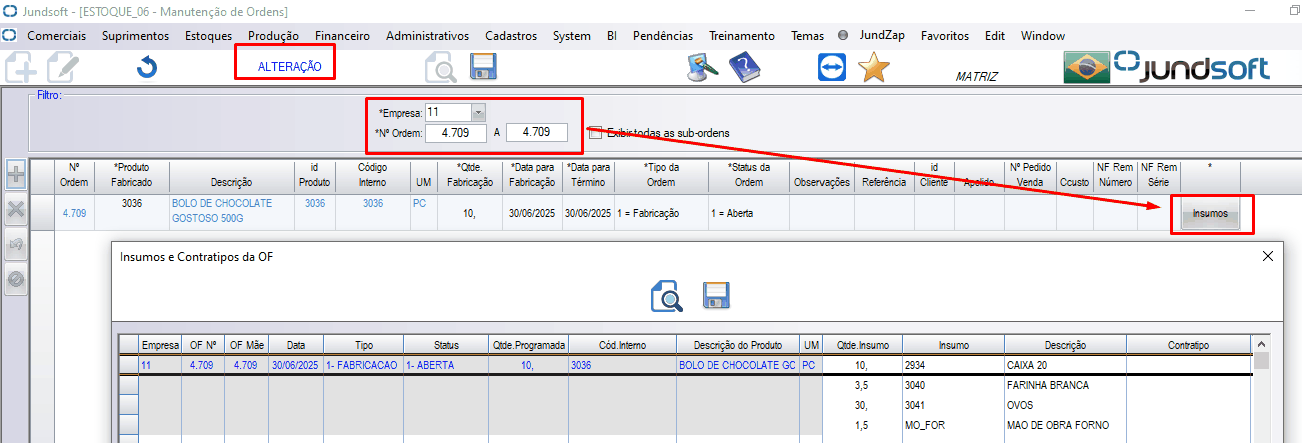Close the Insumos e Contratipos dialog
This screenshot has width=1302, height=443.
(x=1269, y=256)
